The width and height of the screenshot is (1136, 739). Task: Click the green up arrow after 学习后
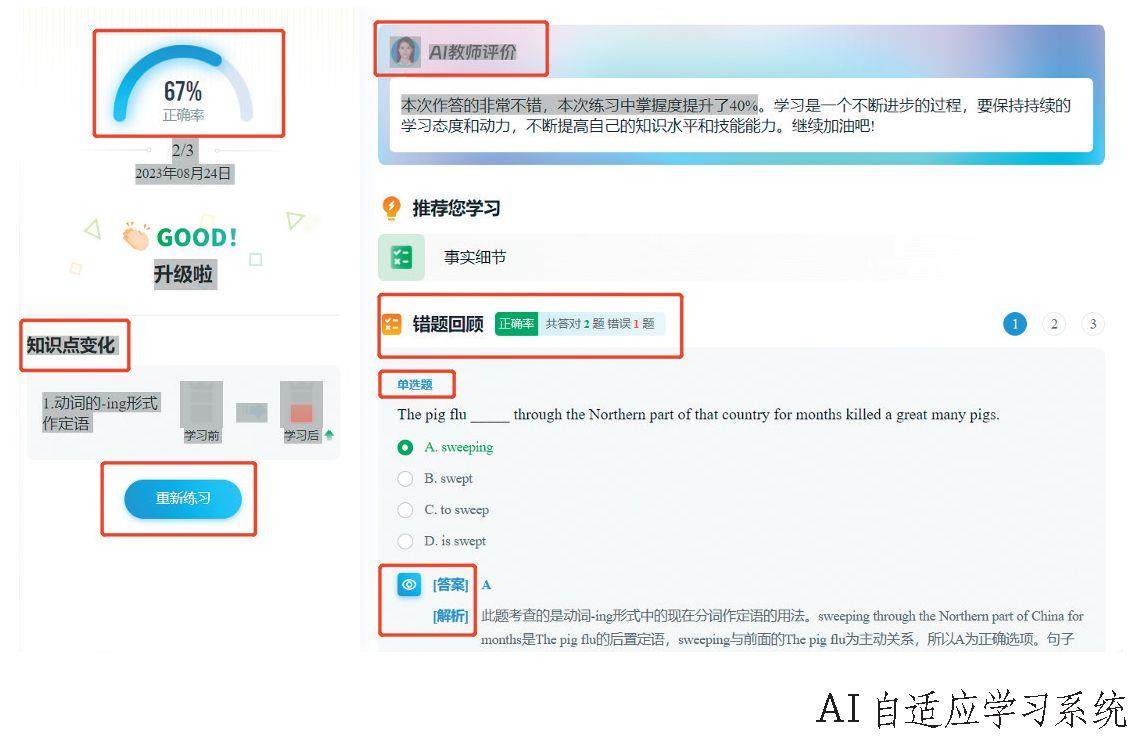tap(330, 435)
